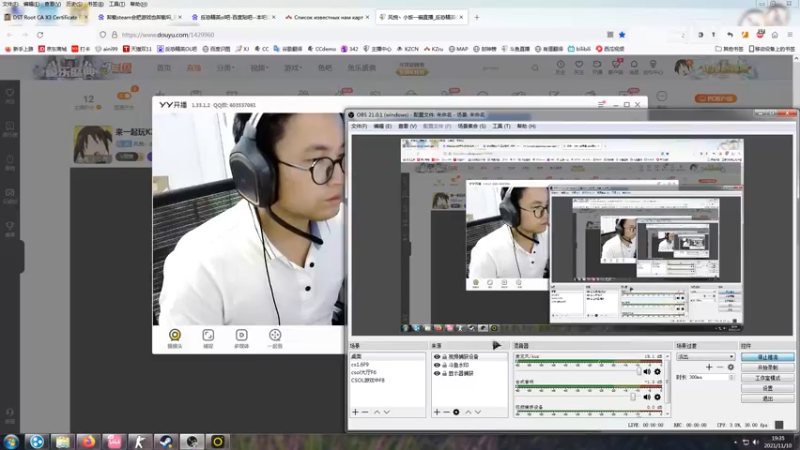Click Firefox home icon in toolbar
This screenshot has width=800, height=450.
click(774, 35)
